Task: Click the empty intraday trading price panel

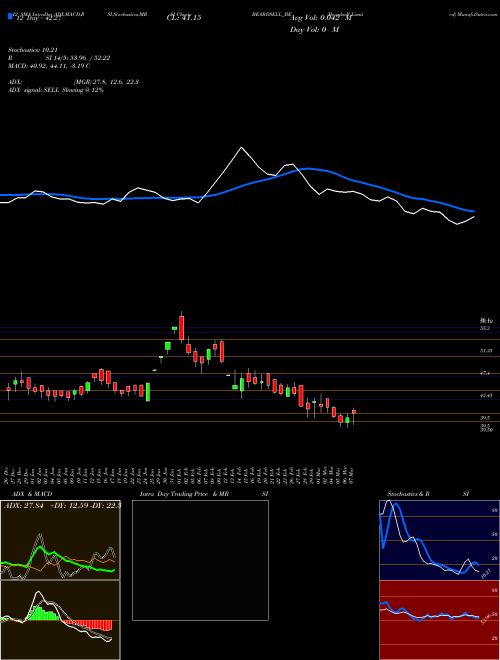Action: (x=200, y=560)
